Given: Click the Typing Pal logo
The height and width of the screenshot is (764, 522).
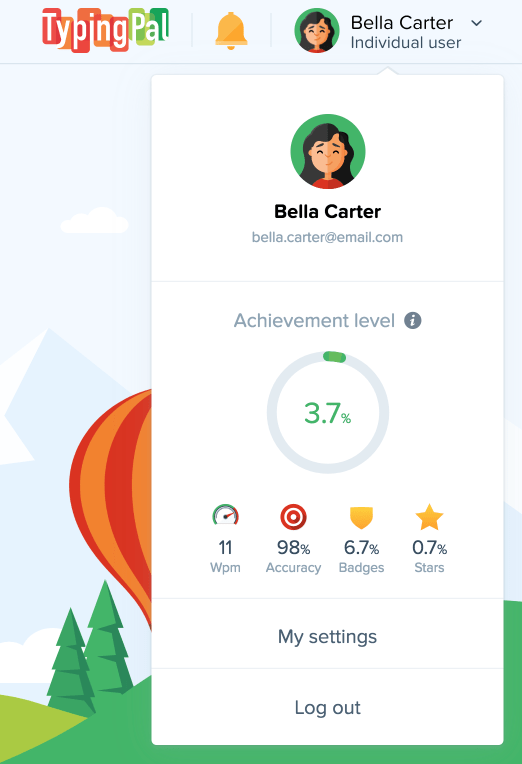Looking at the screenshot, I should tap(105, 30).
